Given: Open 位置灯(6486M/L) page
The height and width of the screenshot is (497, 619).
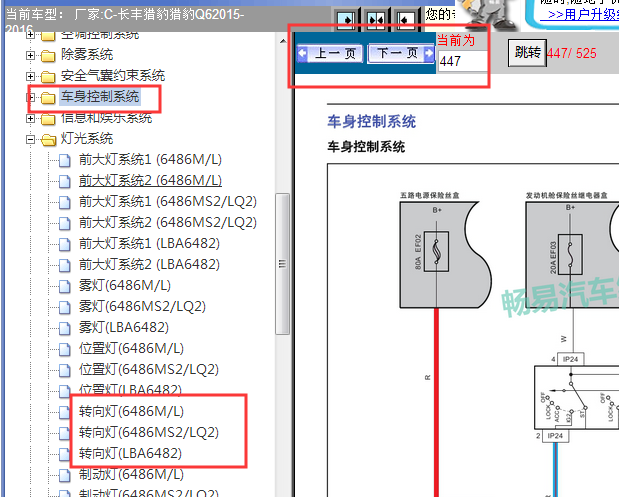Looking at the screenshot, I should [131, 348].
